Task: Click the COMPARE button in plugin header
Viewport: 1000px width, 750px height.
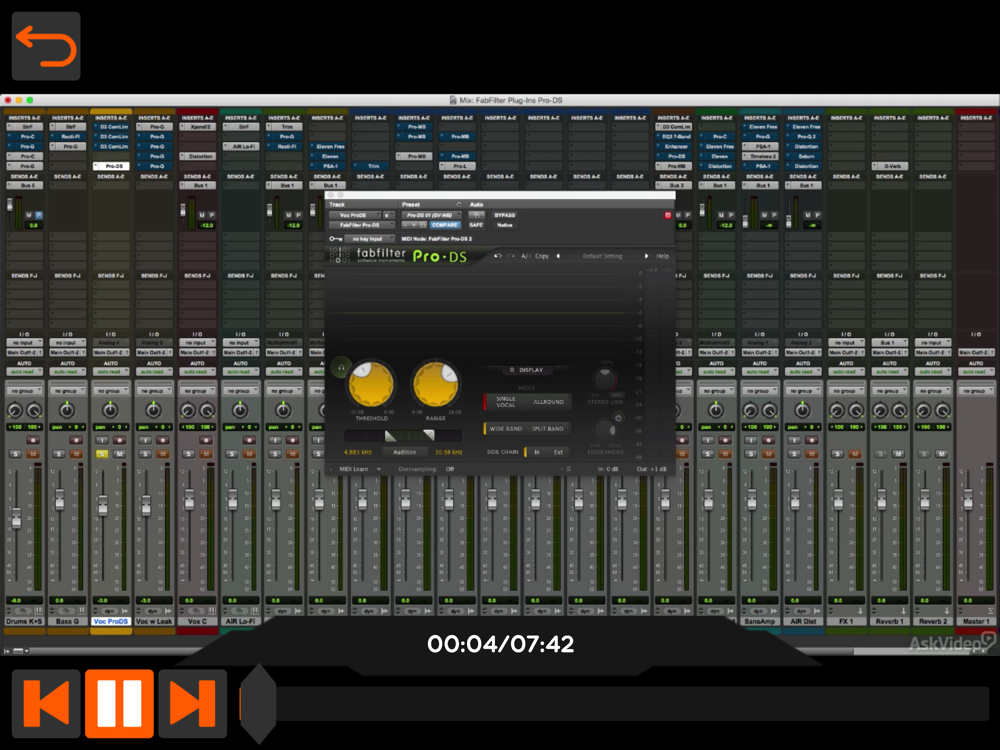Action: click(445, 224)
